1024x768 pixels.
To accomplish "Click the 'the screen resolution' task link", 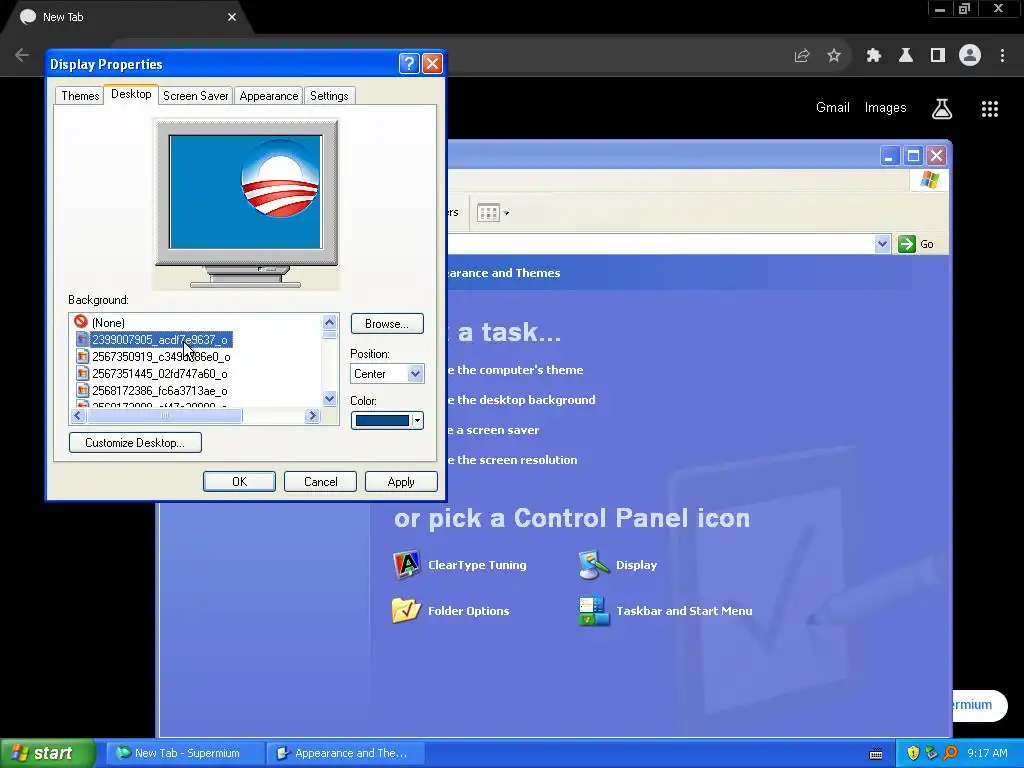I will coord(513,460).
